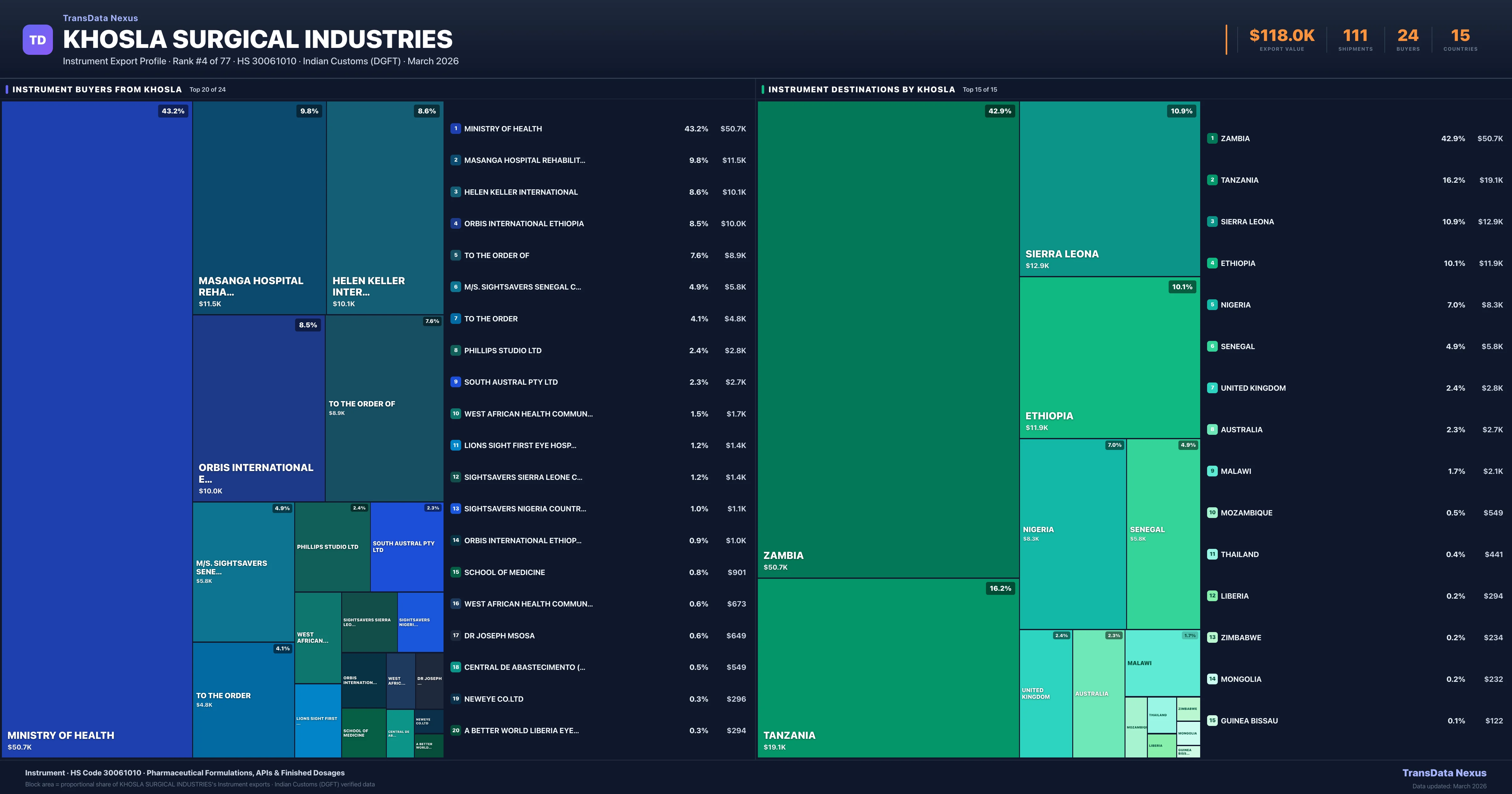Click the TransData Nexus footer brand link

tap(1444, 773)
